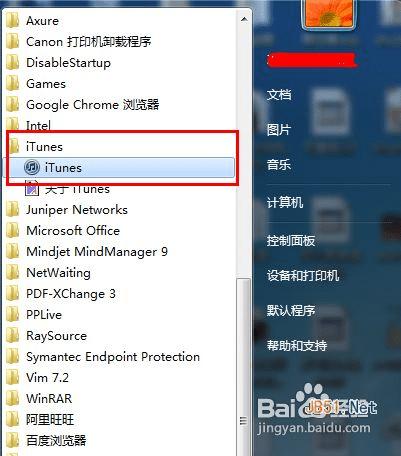Click the scrollbar up arrow in programs list
The height and width of the screenshot is (456, 401).
pyautogui.click(x=244, y=19)
